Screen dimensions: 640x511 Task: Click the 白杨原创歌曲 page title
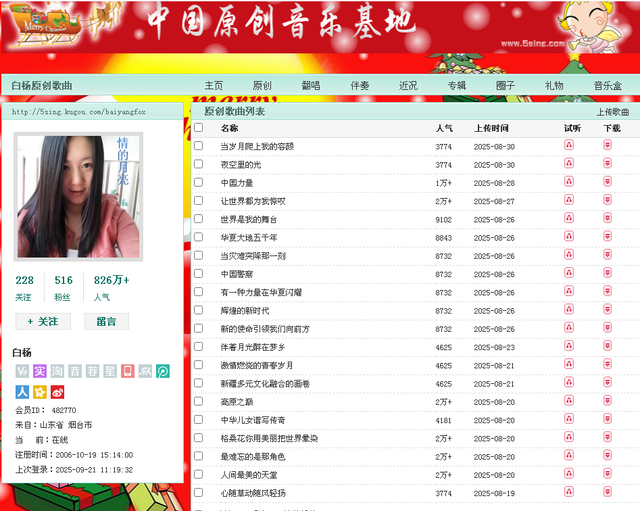pyautogui.click(x=42, y=85)
